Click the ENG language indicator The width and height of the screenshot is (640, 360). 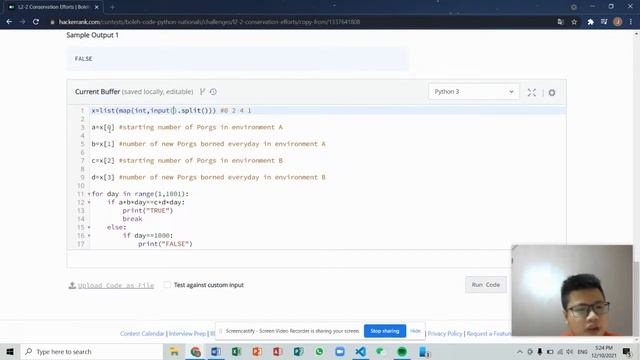point(582,351)
